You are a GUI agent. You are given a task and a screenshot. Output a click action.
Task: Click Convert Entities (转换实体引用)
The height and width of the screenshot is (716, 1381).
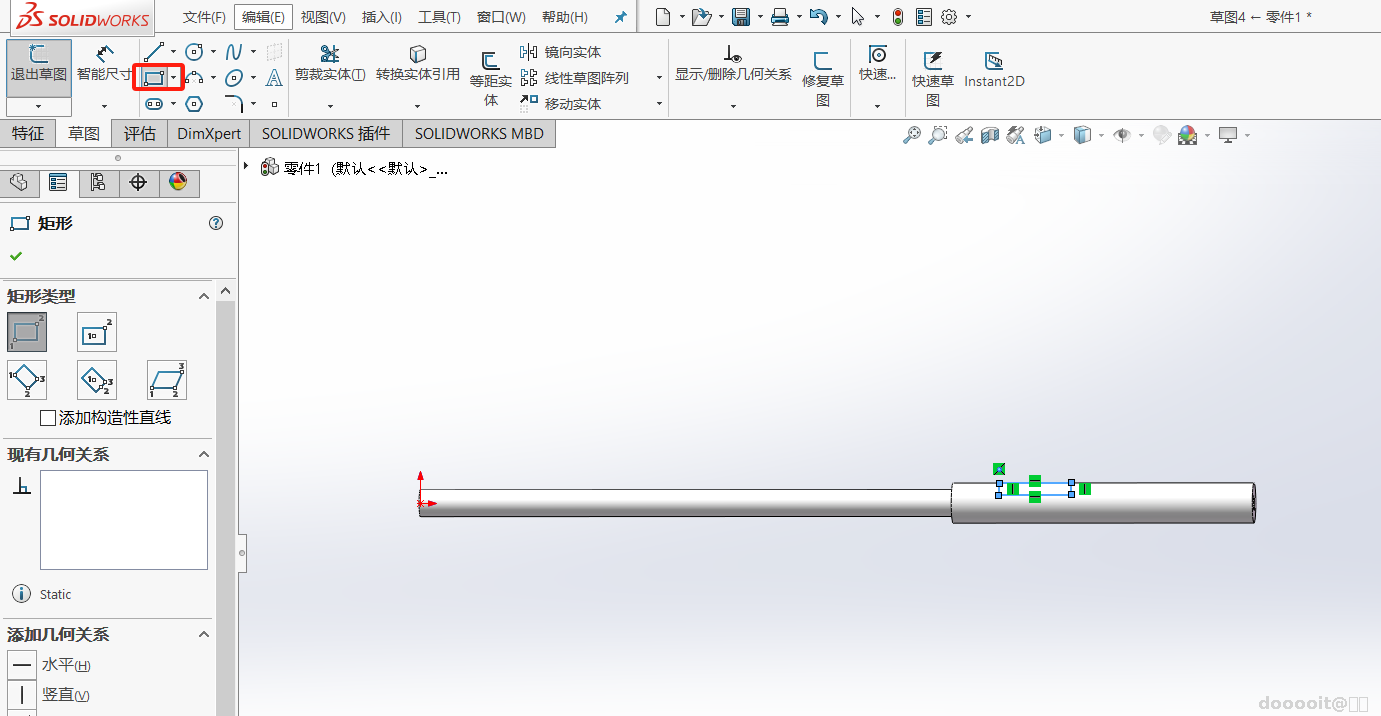pos(418,64)
